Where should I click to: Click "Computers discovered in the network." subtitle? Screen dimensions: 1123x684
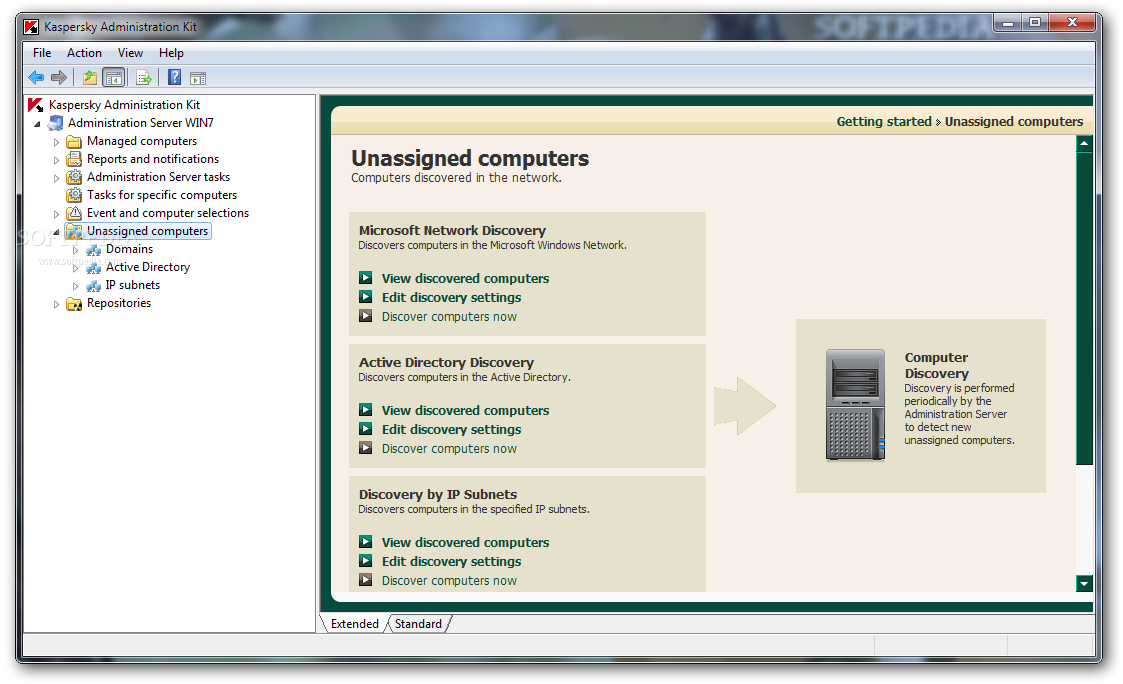456,178
